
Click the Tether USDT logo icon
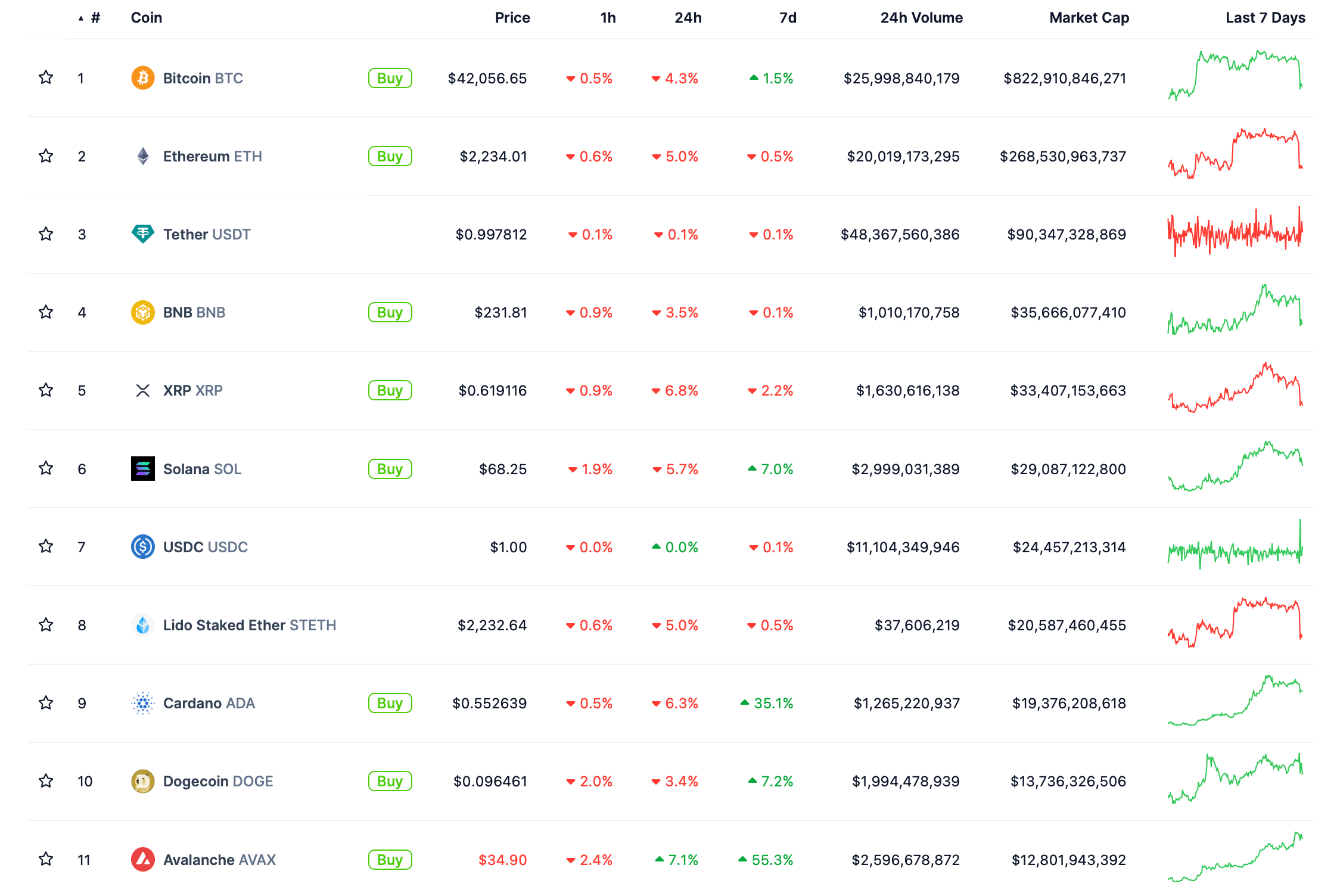[x=142, y=234]
